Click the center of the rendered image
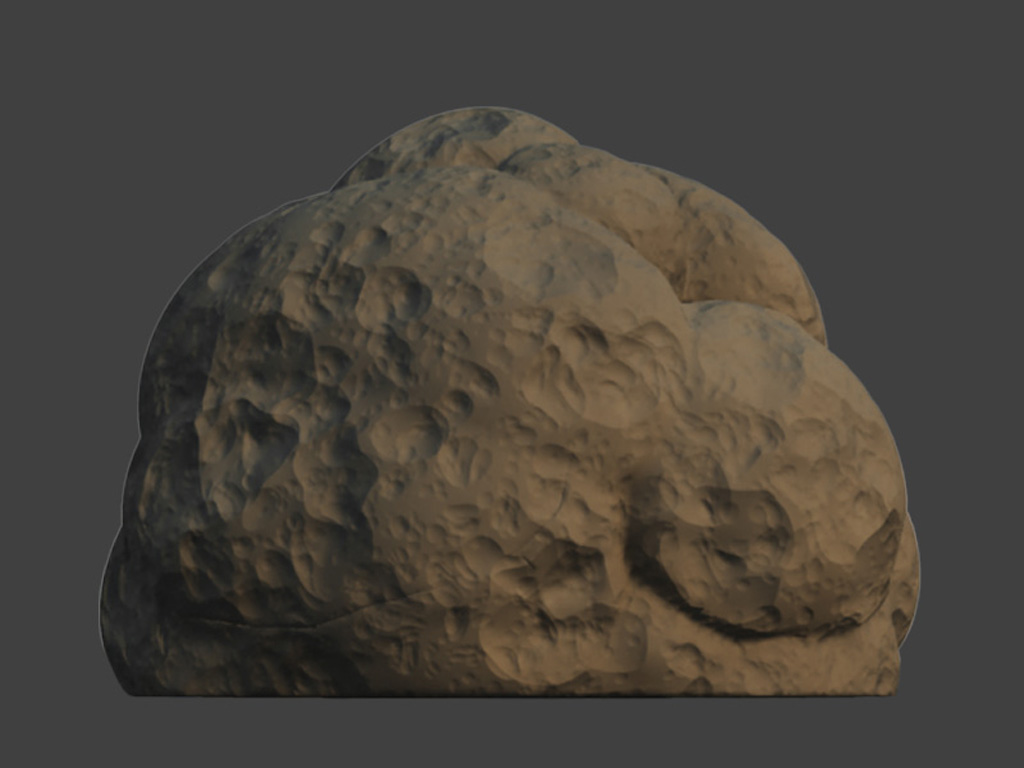 [512, 384]
